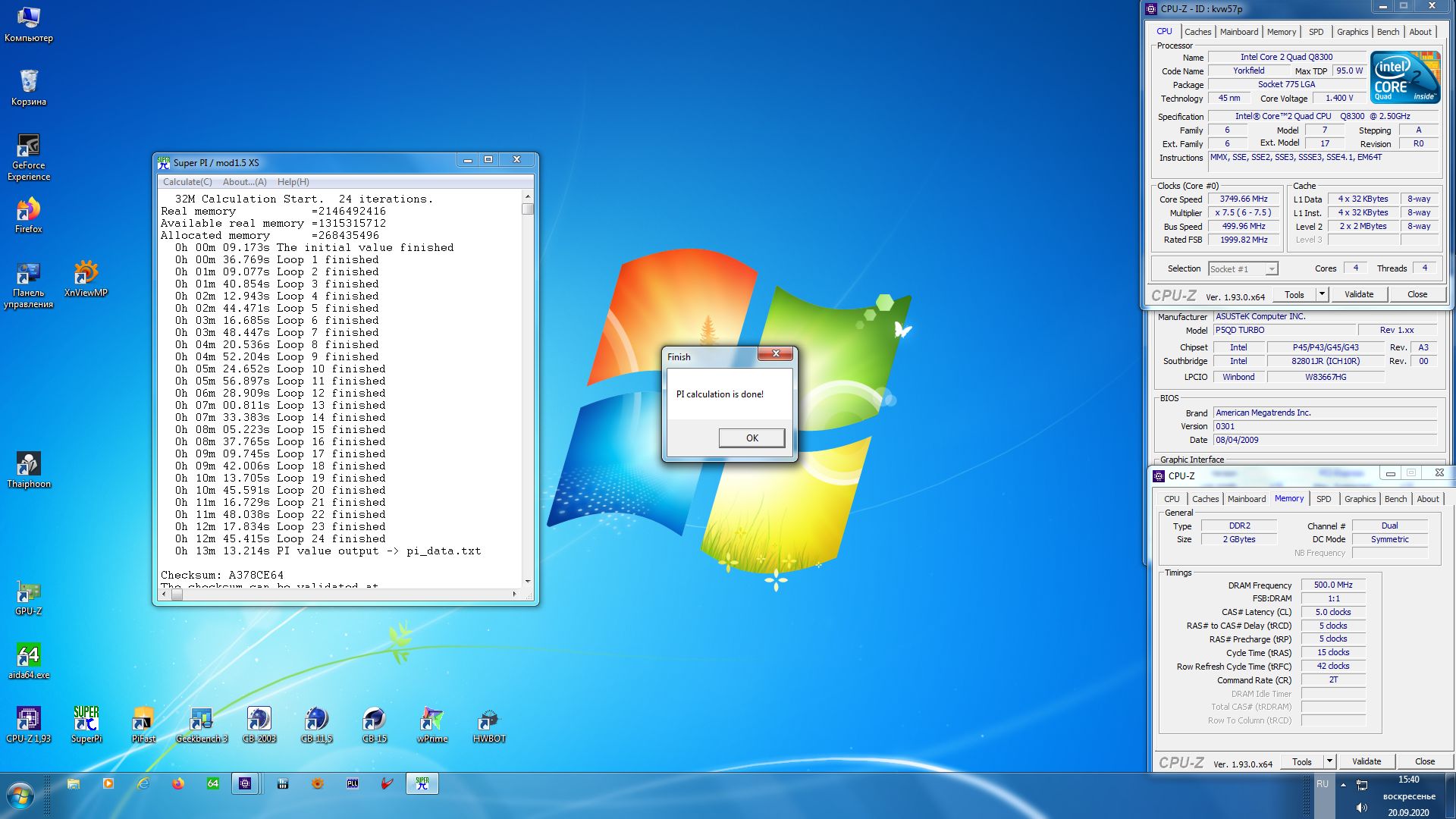Open the Firefox desktop shortcut
1456x819 pixels.
(x=29, y=215)
